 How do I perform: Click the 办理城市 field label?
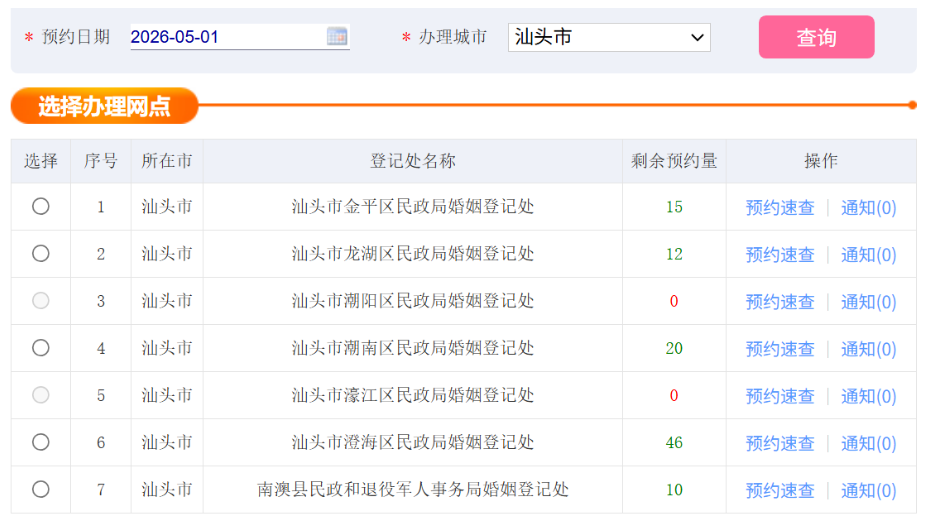pyautogui.click(x=452, y=37)
